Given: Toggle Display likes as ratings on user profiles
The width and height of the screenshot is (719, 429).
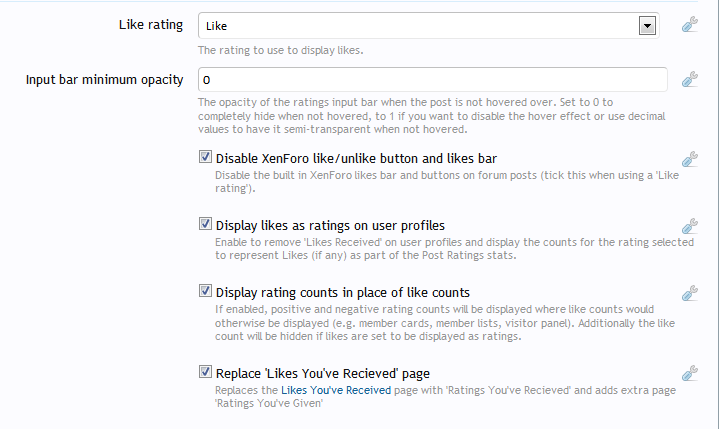Looking at the screenshot, I should pos(206,225).
